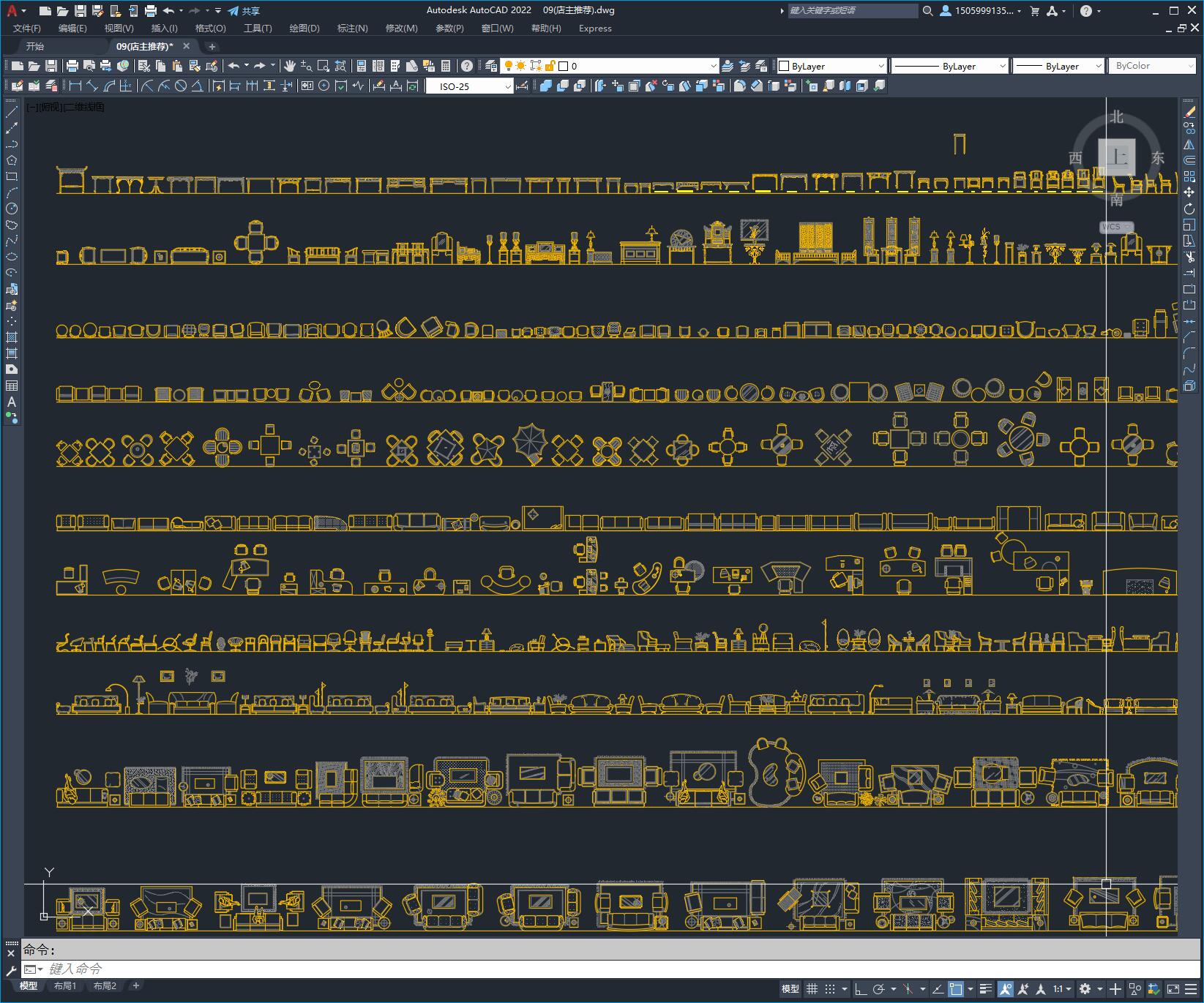The image size is (1204, 1003).
Task: Toggle the drawing grid display in the status bar
Action: (x=812, y=989)
